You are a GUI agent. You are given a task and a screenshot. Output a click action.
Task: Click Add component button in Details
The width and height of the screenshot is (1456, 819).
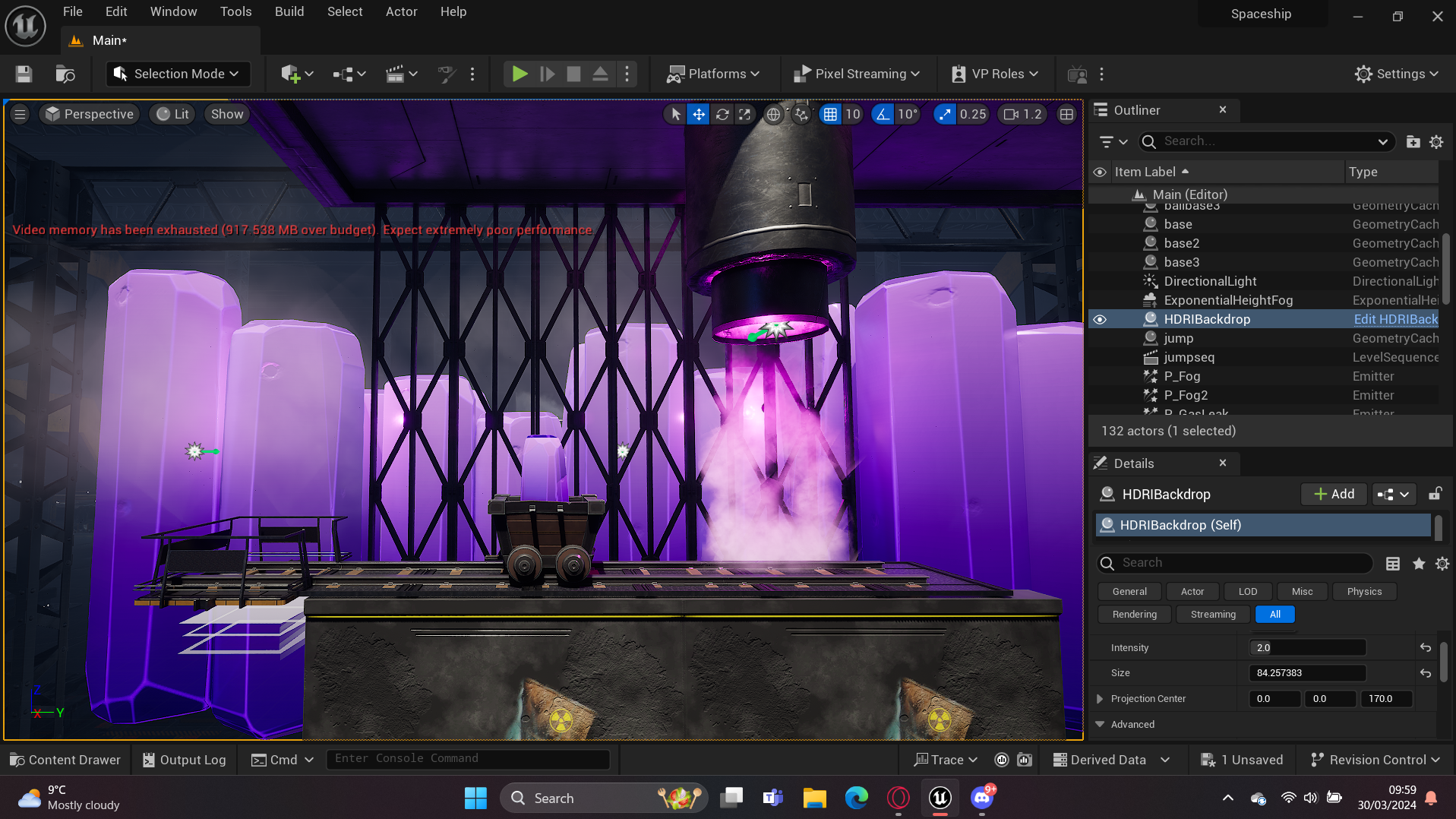point(1334,494)
